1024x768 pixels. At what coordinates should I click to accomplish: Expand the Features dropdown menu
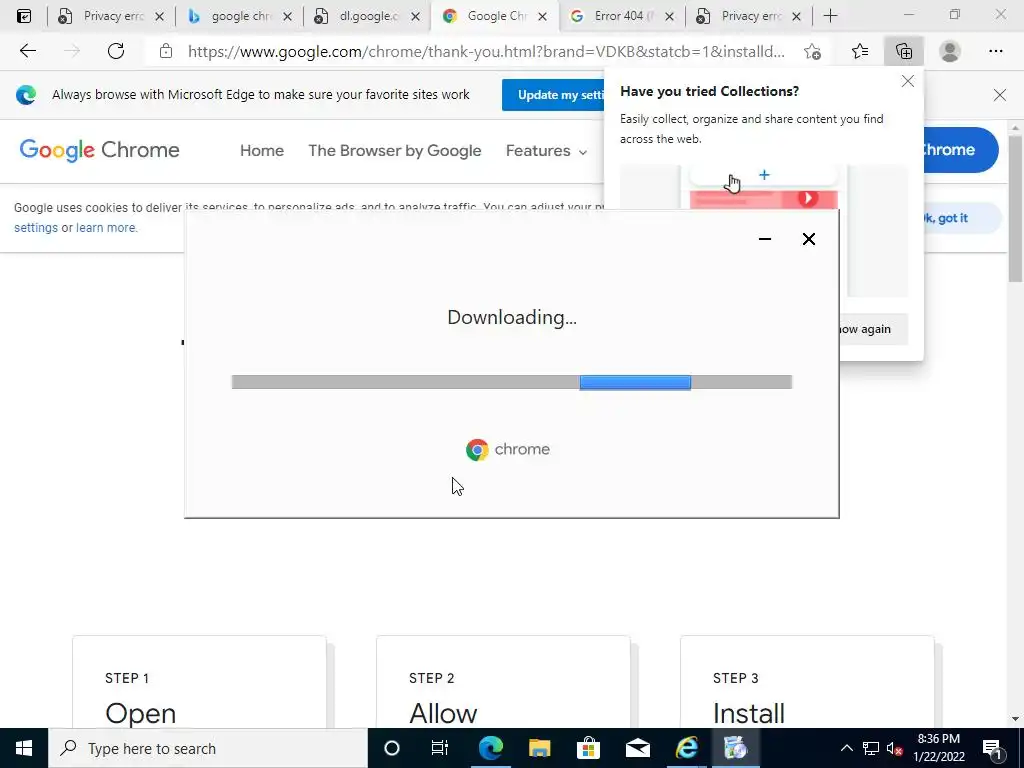pos(547,151)
